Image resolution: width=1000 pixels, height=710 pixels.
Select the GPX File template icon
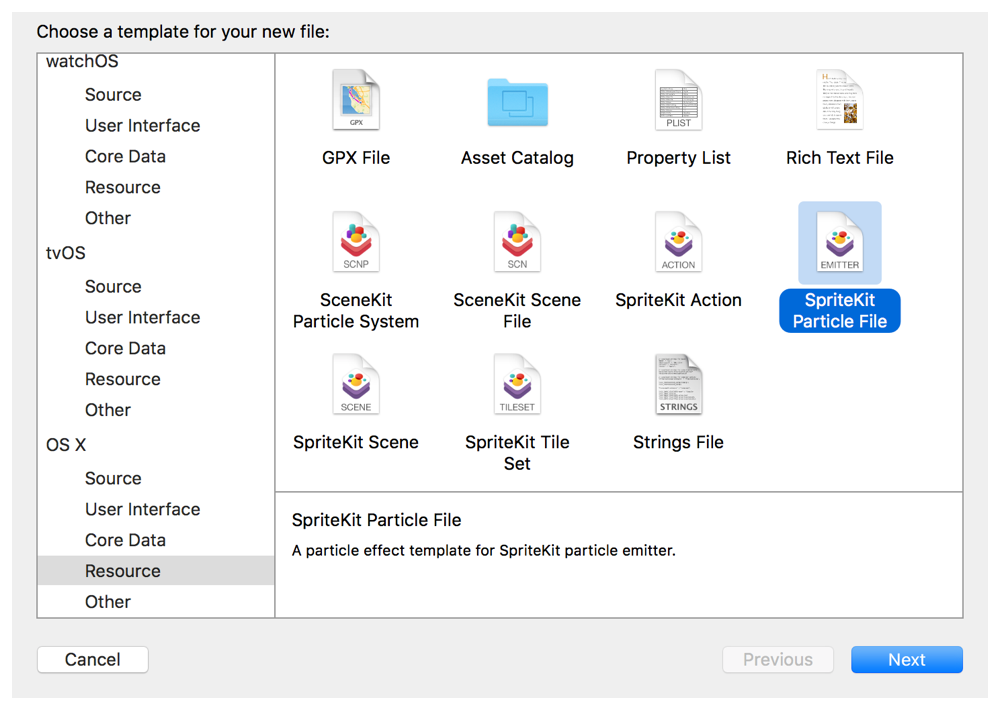tap(356, 101)
